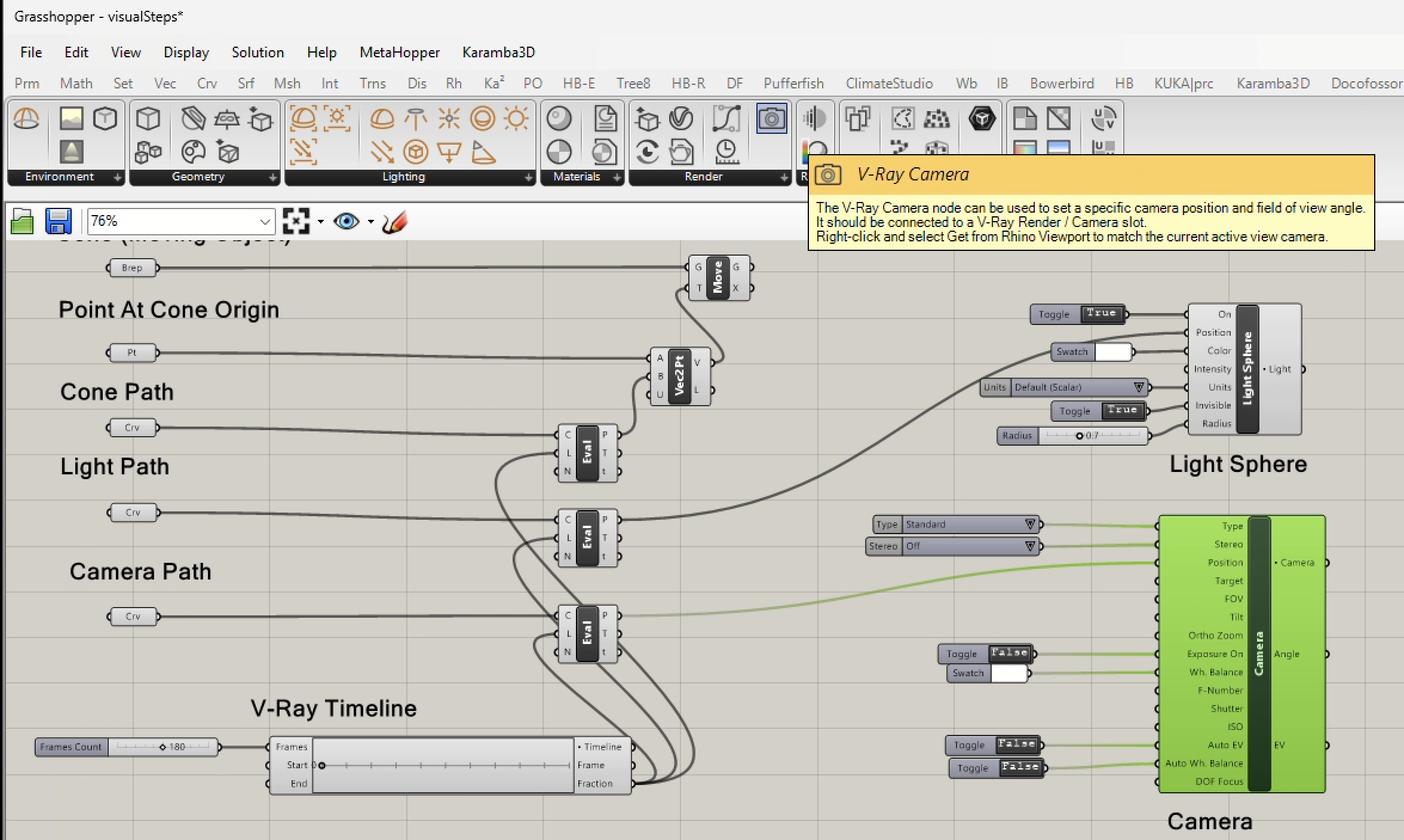Viewport: 1404px width, 840px height.
Task: Click the landscape image environment icon
Action: tap(71, 118)
